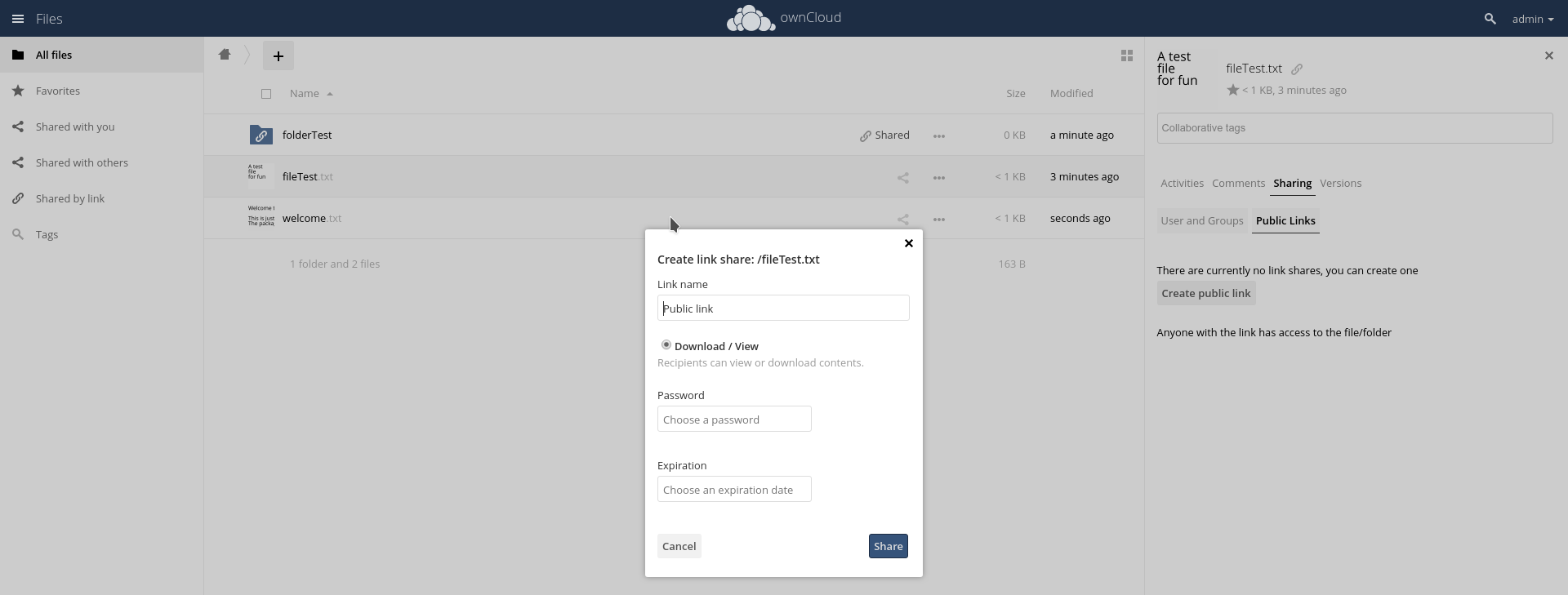Screen dimensions: 1568x595
Task: Open User and Groups sub-tab
Action: (x=1202, y=221)
